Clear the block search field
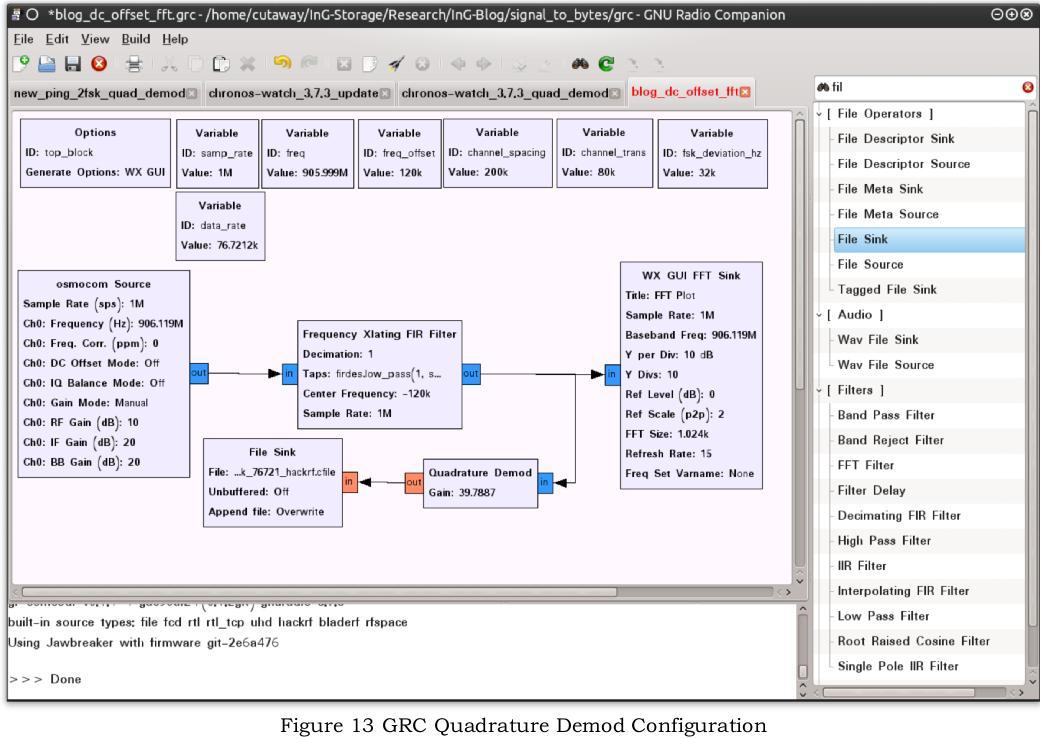The width and height of the screenshot is (1041, 738). pos(1027,87)
